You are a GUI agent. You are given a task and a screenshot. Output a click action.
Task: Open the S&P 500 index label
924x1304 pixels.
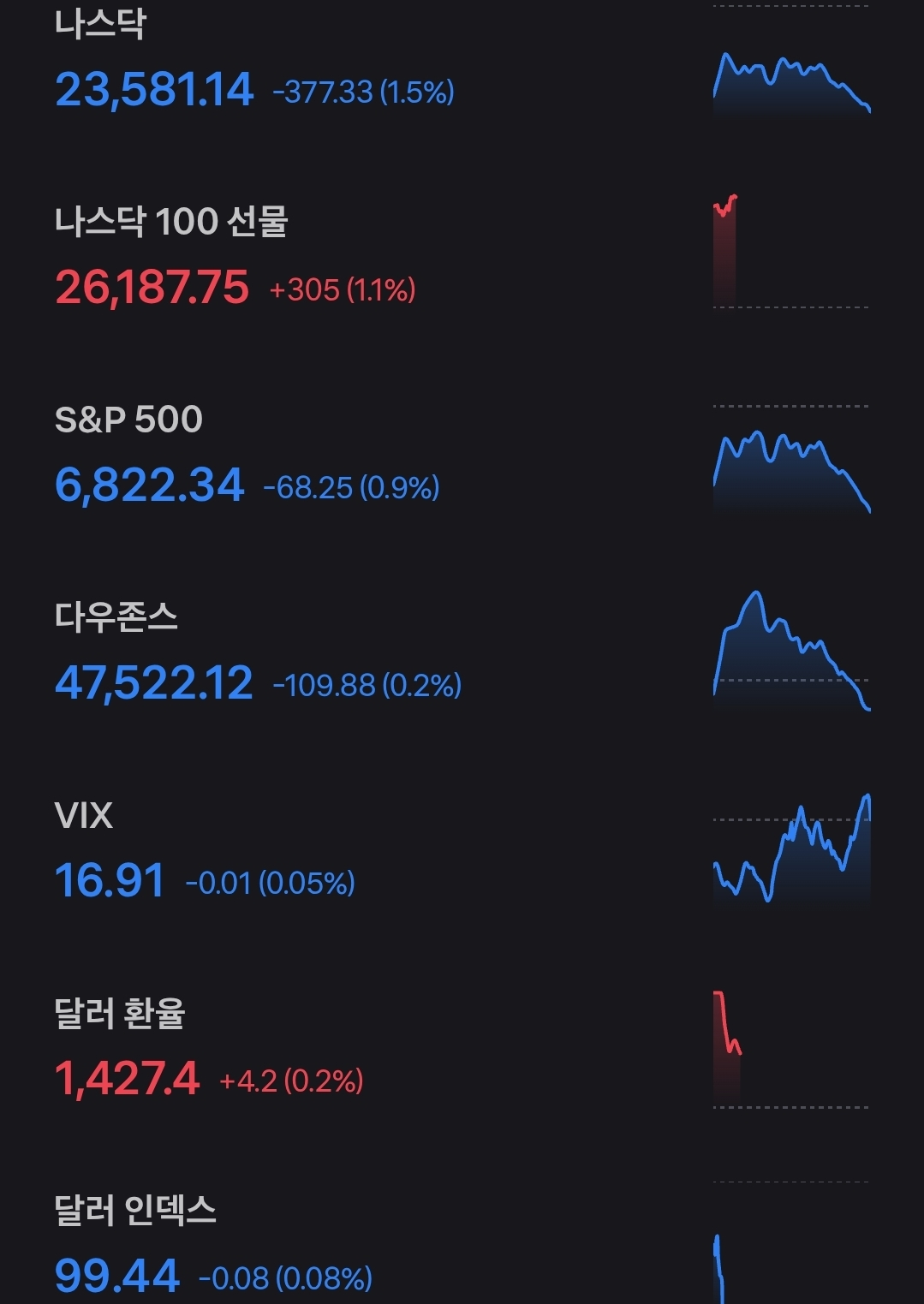[x=128, y=420]
